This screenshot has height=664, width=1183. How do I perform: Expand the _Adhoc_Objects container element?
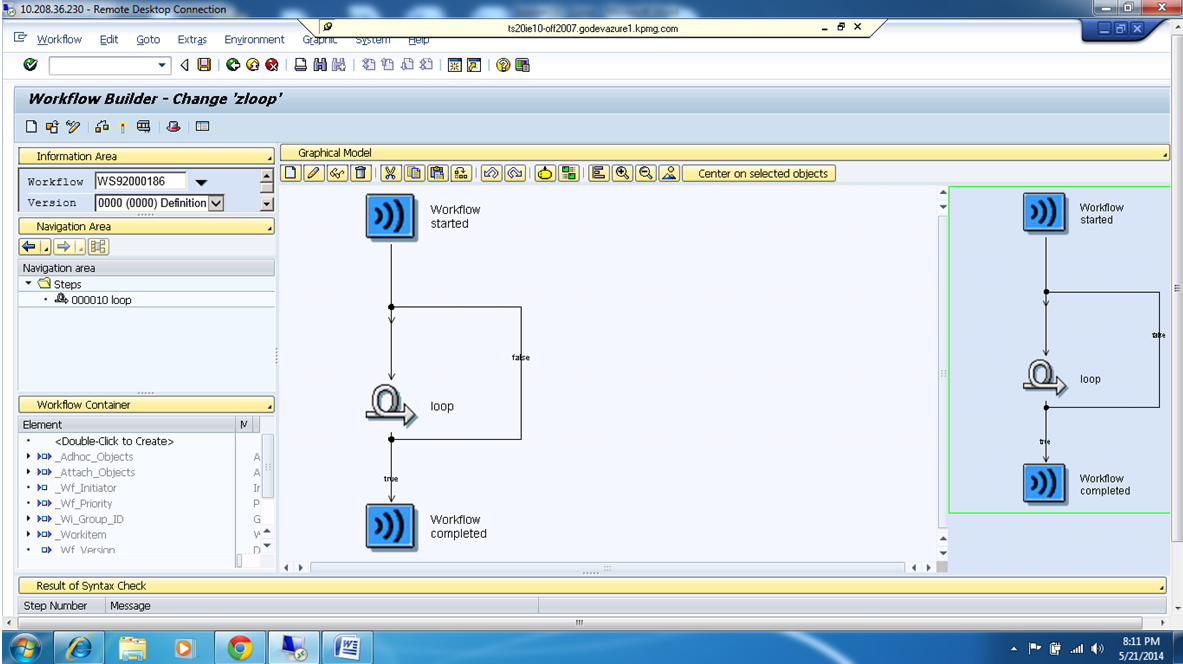(x=27, y=456)
